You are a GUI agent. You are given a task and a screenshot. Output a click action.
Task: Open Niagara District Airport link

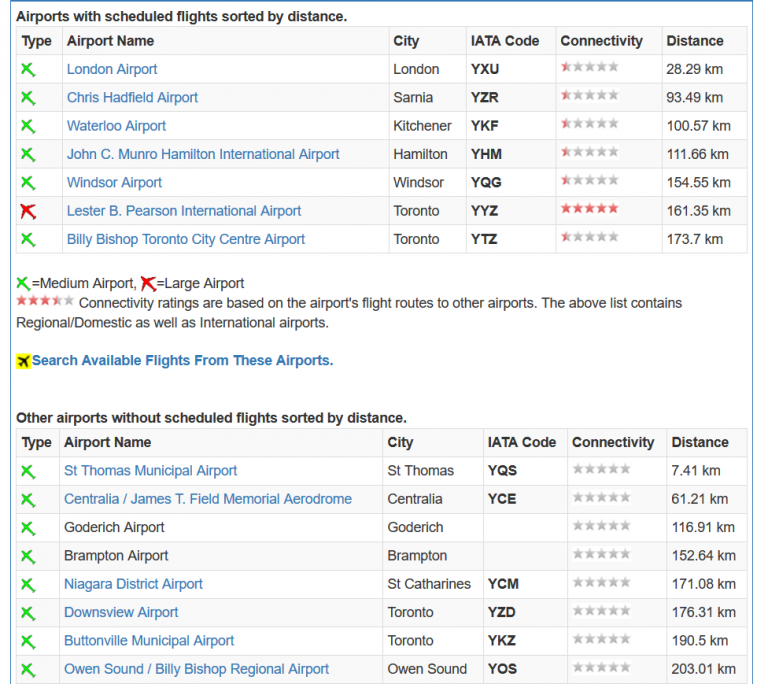tap(133, 584)
